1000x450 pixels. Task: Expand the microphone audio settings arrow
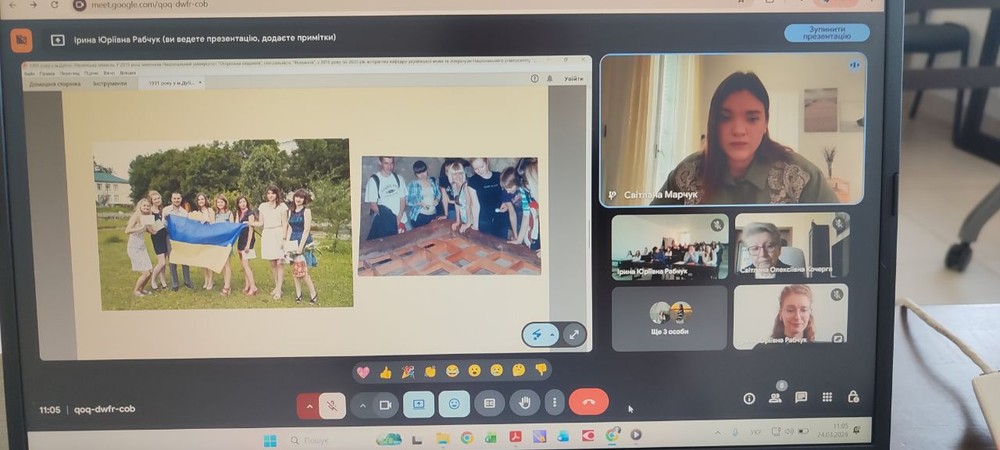tap(309, 405)
